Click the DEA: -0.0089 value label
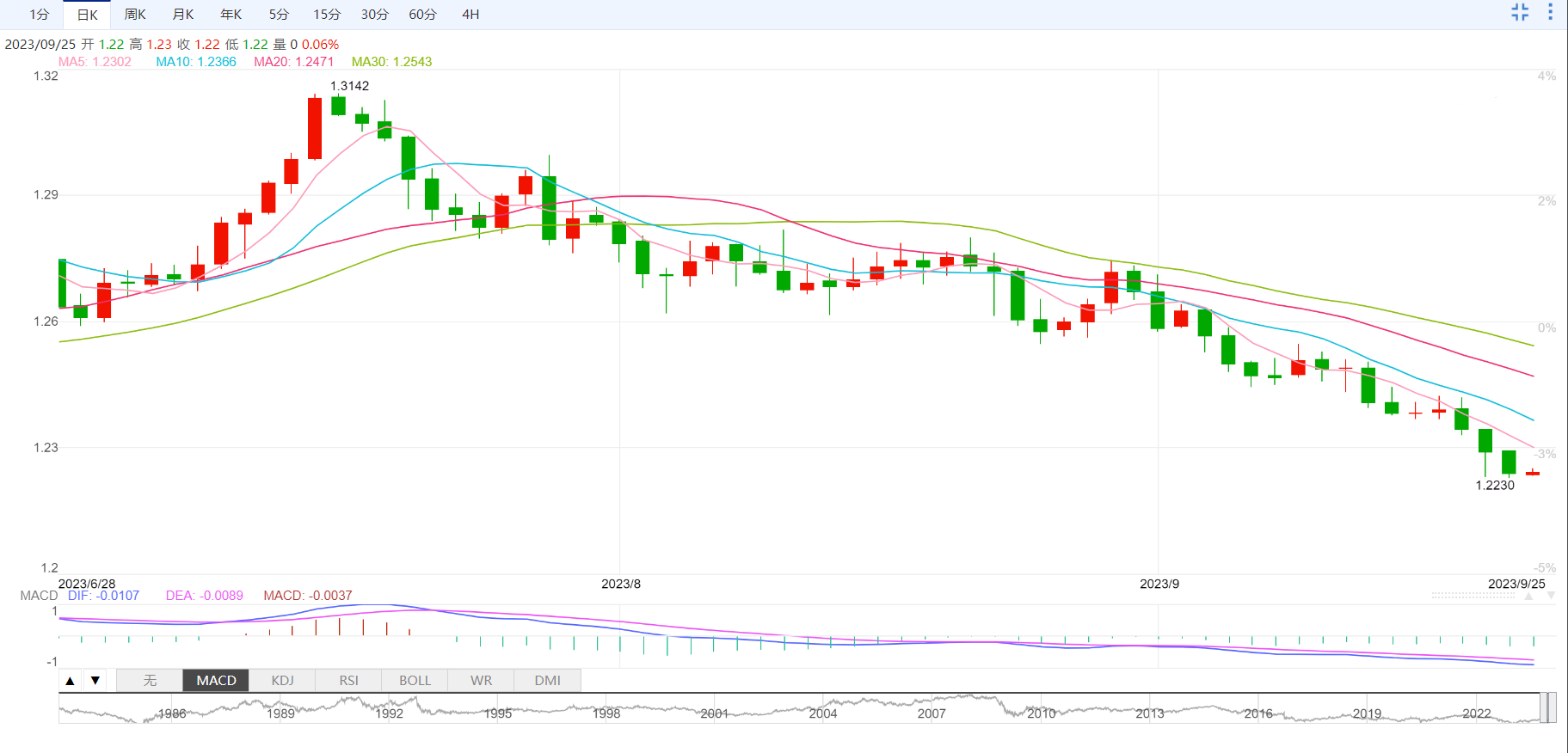The height and width of the screenshot is (753, 1568). tap(205, 596)
